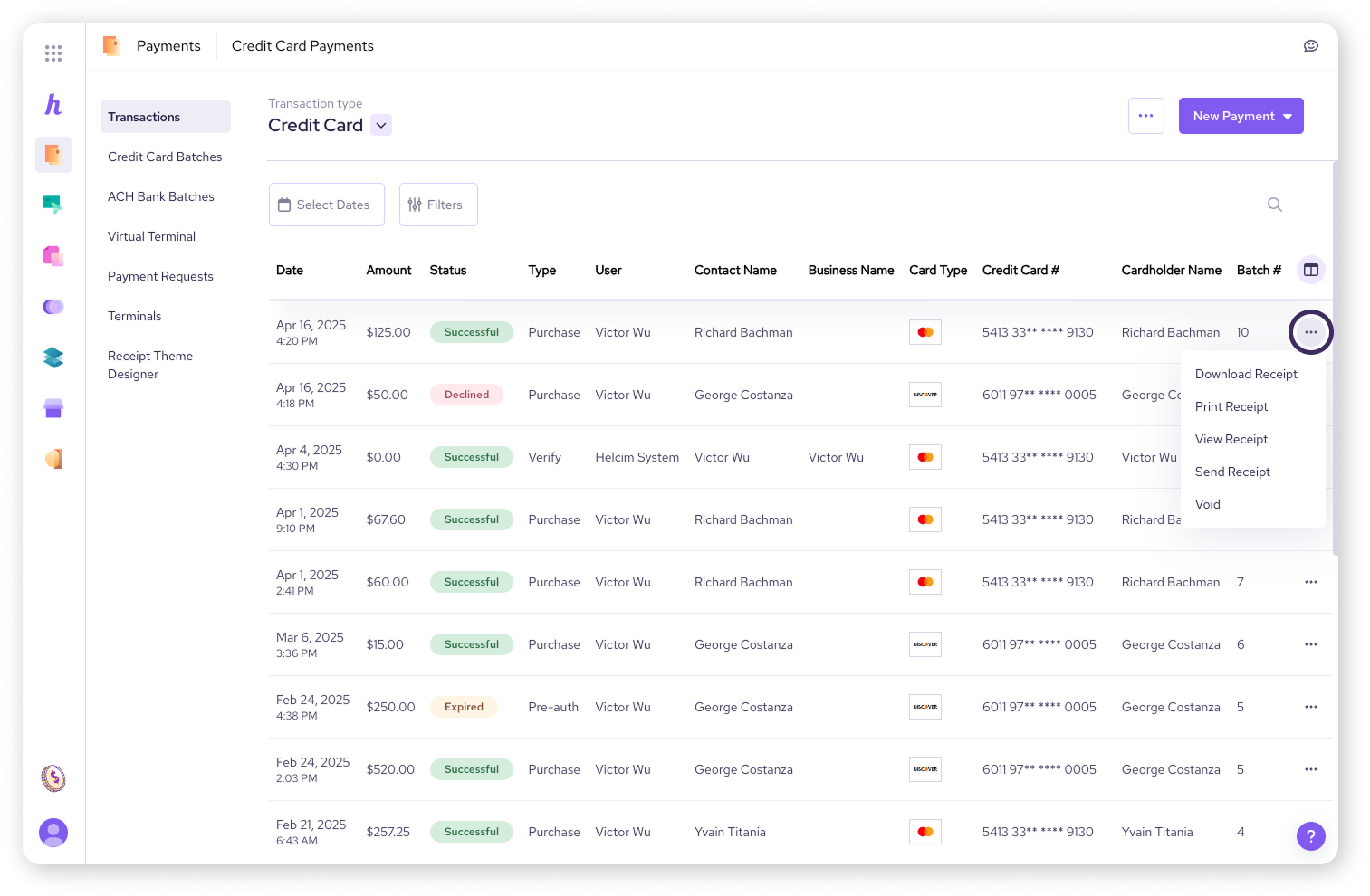This screenshot has height=896, width=1370.
Task: Click the top three-dots more options button
Action: coord(1145,116)
